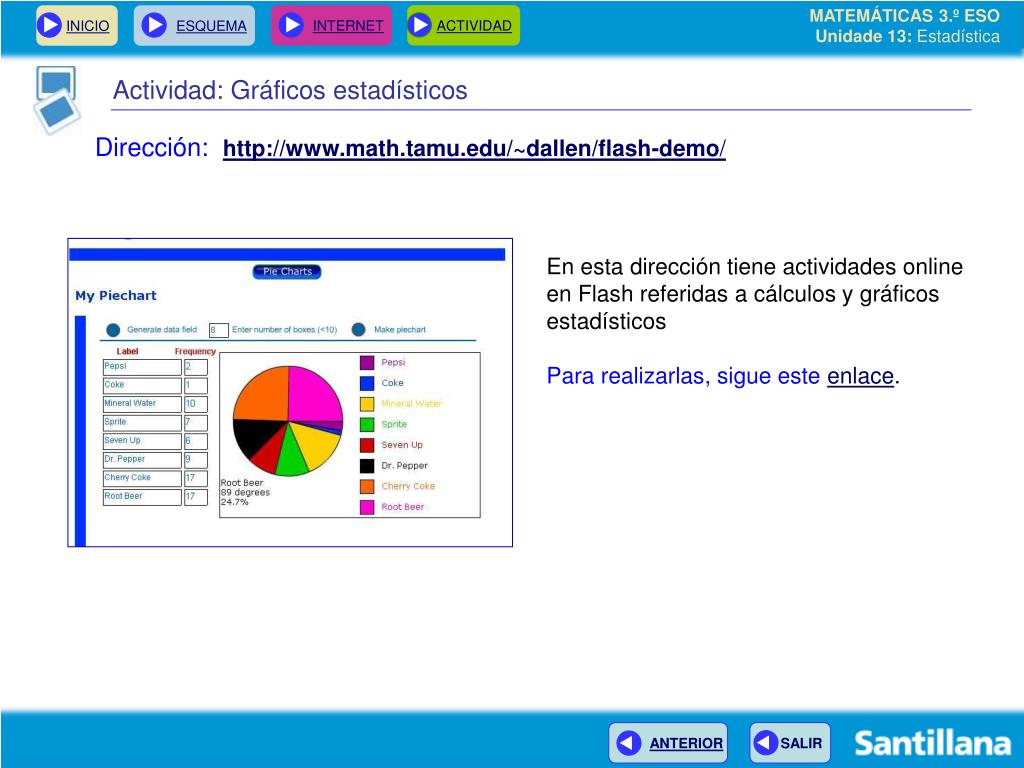Click the Mineral Water frequency box showing 10

tap(195, 404)
